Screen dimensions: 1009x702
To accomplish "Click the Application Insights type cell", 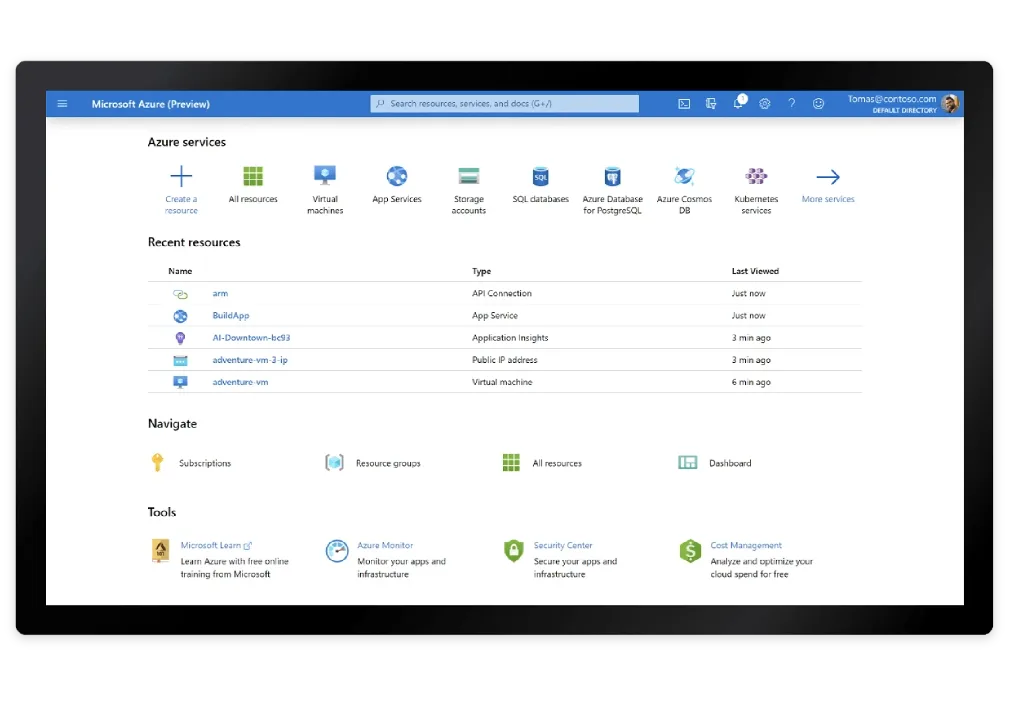I will click(510, 338).
